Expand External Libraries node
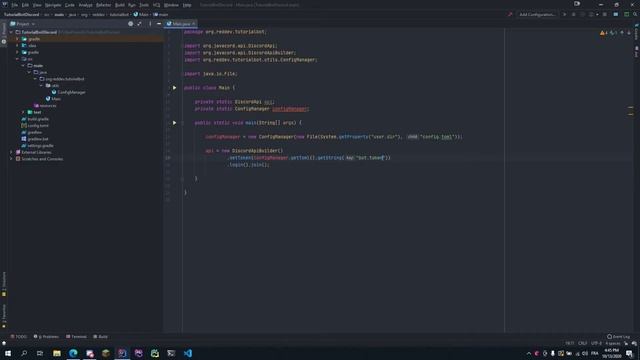This screenshot has height=360, width=640. coord(11,152)
